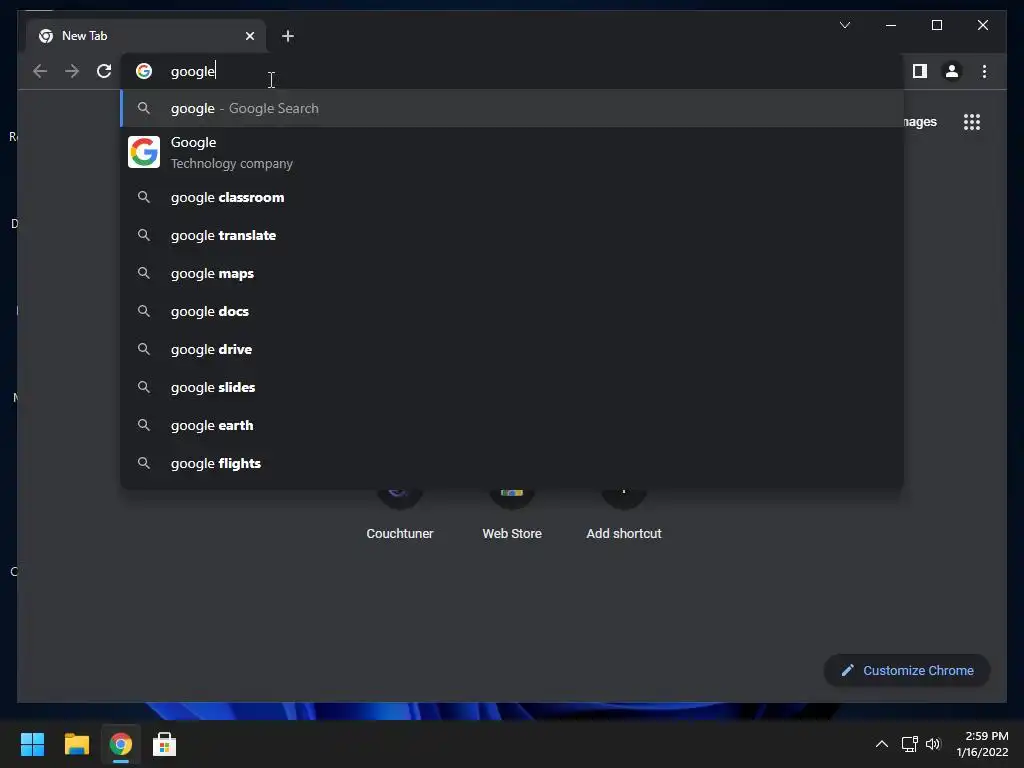Viewport: 1024px width, 768px height.
Task: Select 'google - Google Search' suggestion
Action: [512, 108]
